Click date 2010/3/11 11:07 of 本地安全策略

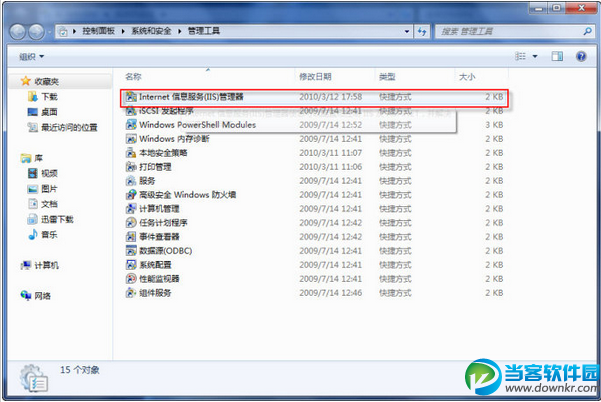coord(330,153)
